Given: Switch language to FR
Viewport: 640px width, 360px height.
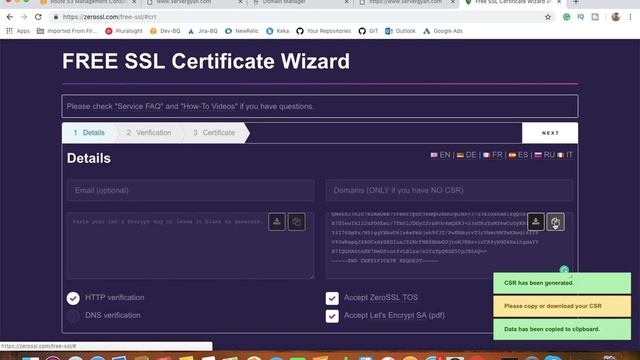Looking at the screenshot, I should click(493, 155).
